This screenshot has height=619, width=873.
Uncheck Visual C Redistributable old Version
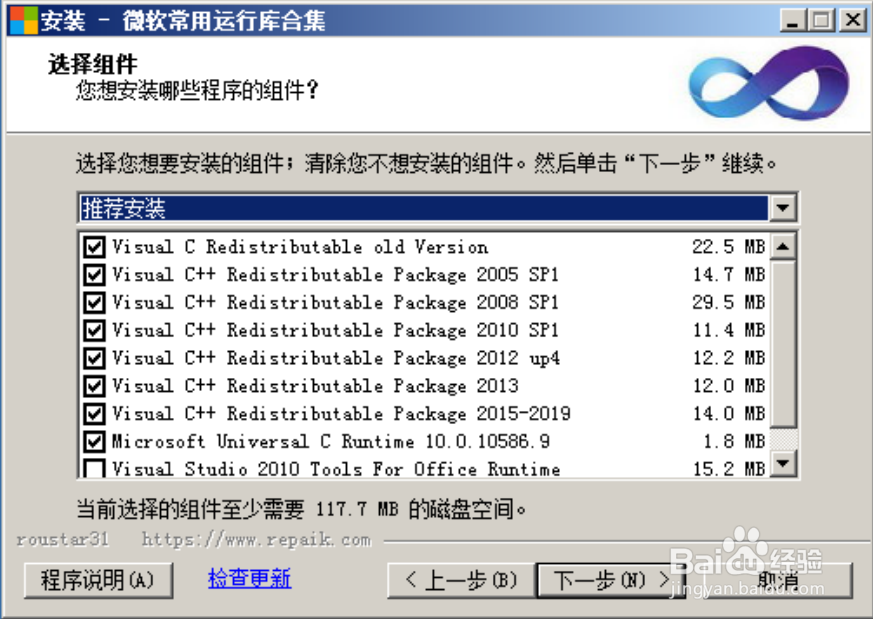click(x=94, y=247)
